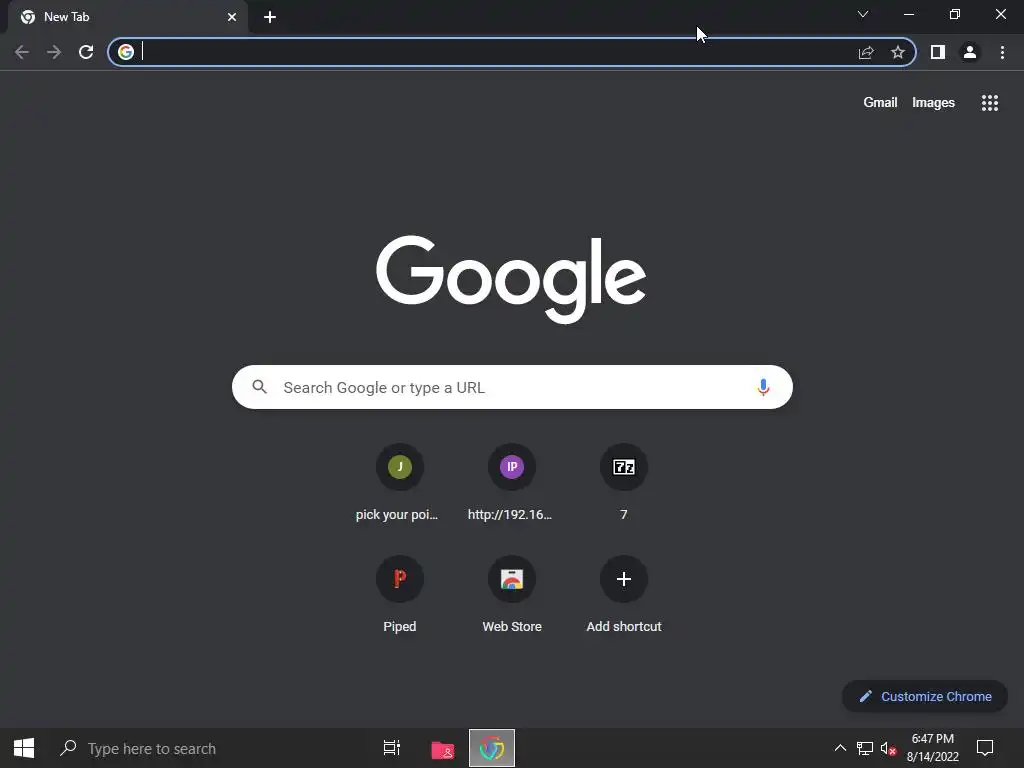Open the tab search dropdown chevron
This screenshot has width=1024, height=768.
(863, 14)
